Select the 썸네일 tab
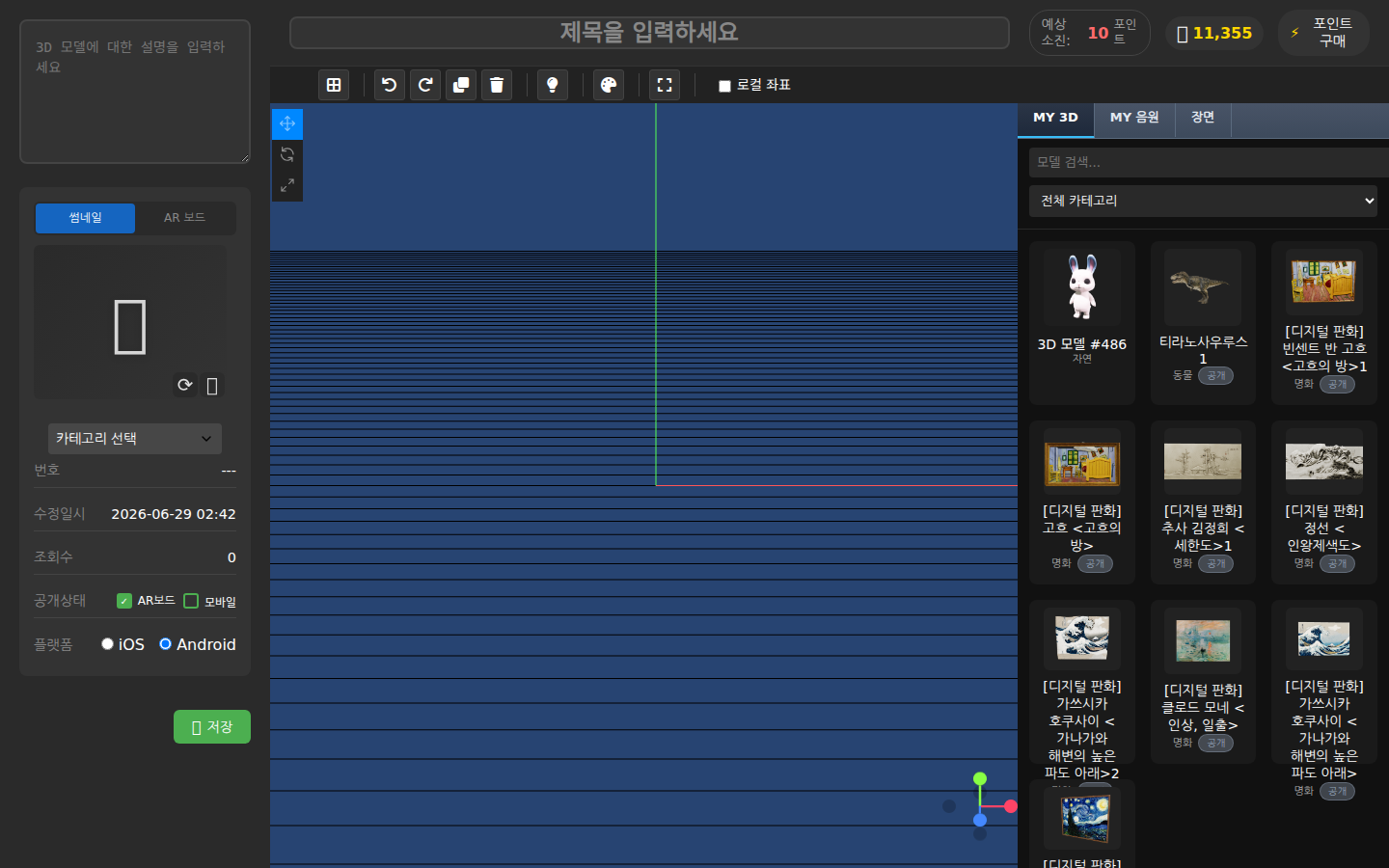Screen dimensions: 1389x868 85,218
